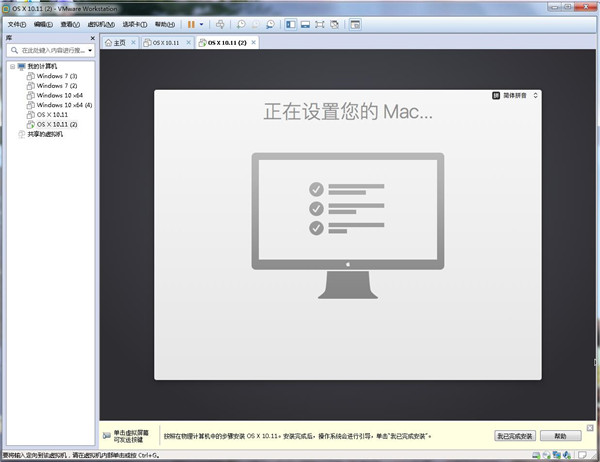Click the network adapter status icon
The image size is (600, 462).
(557, 455)
